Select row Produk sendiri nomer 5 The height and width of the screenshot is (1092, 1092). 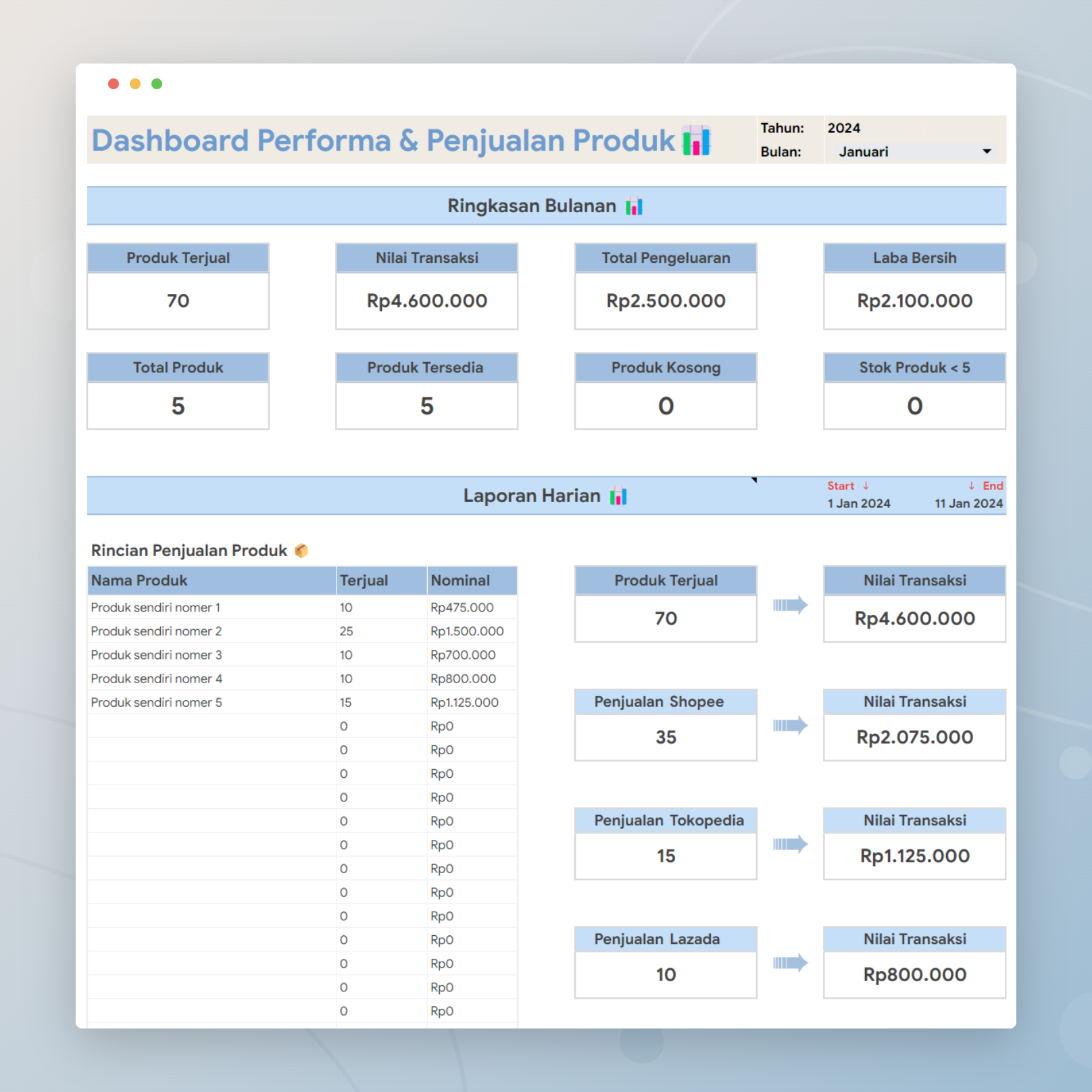click(302, 702)
